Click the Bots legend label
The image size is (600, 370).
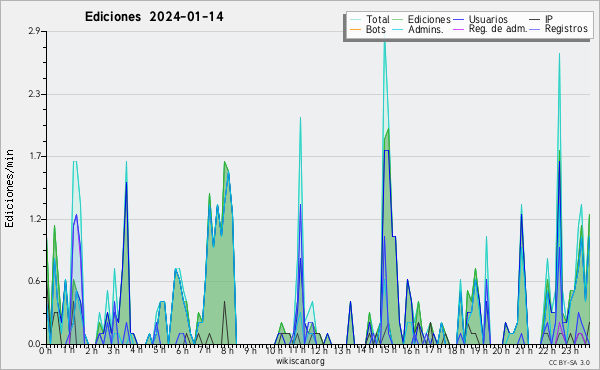click(376, 29)
